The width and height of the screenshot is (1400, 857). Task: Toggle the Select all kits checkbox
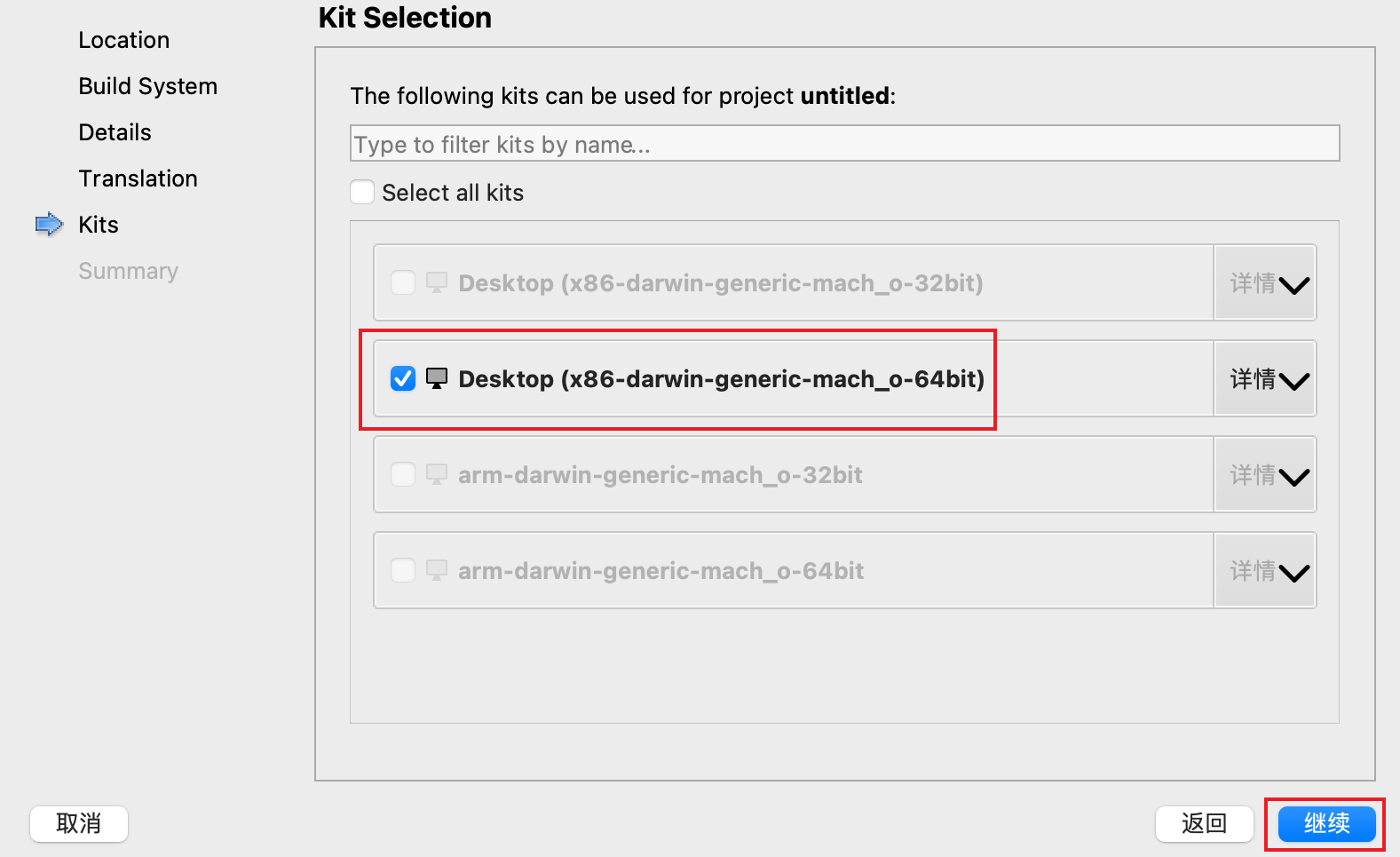362,193
